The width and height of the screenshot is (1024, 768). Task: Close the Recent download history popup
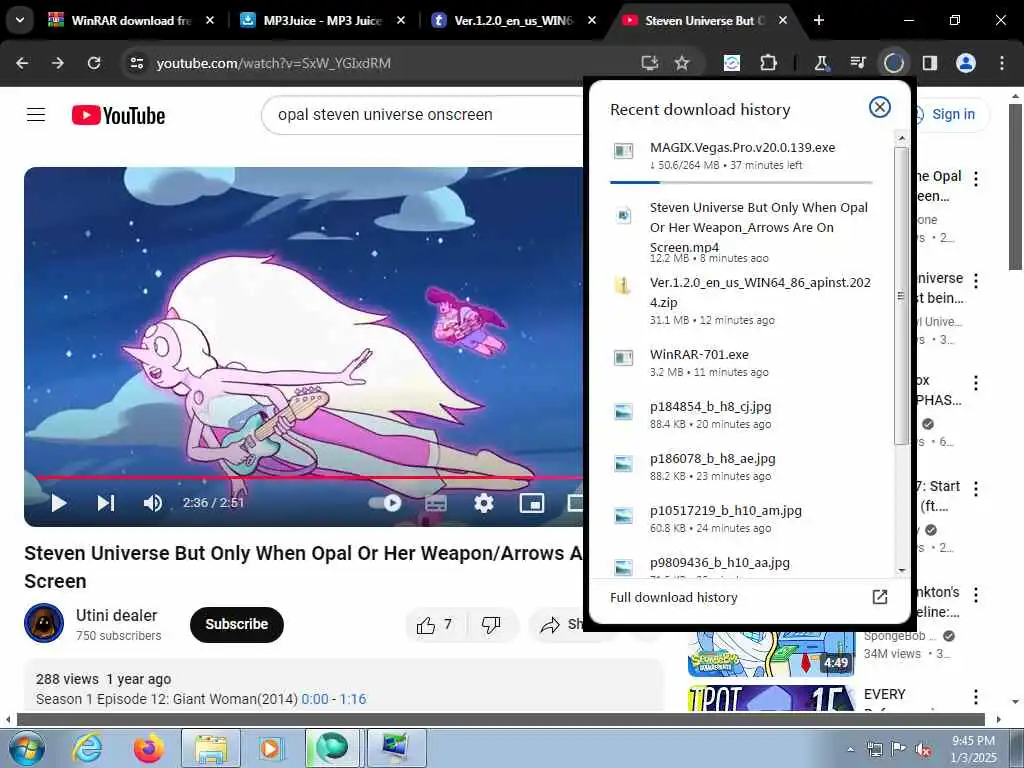tap(880, 107)
